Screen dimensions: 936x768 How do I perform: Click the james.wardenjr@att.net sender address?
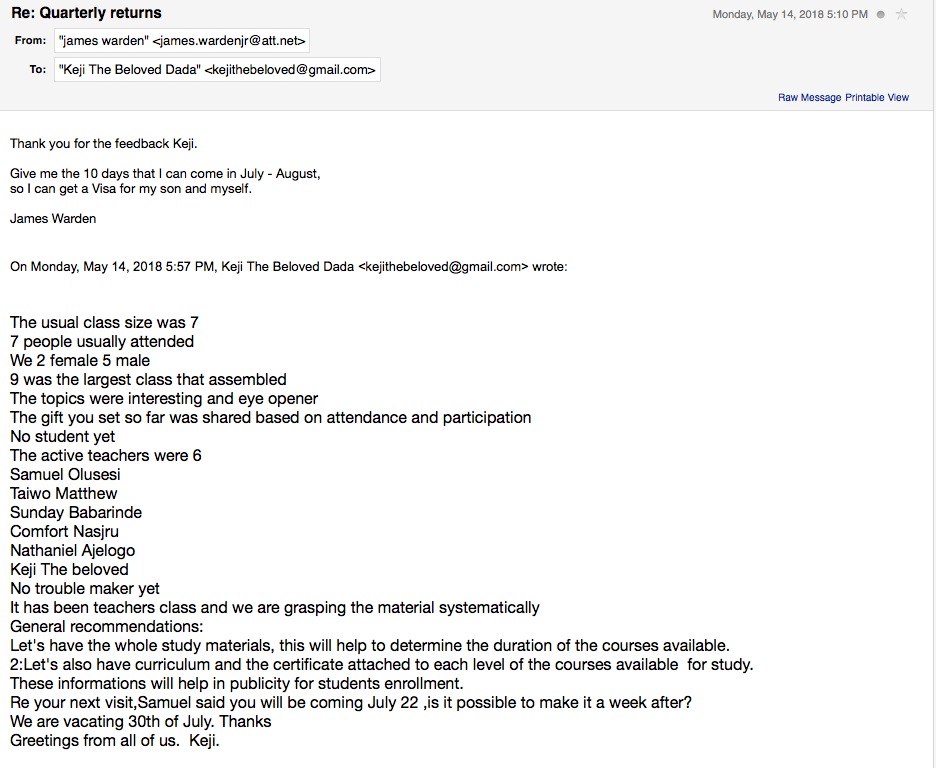230,41
